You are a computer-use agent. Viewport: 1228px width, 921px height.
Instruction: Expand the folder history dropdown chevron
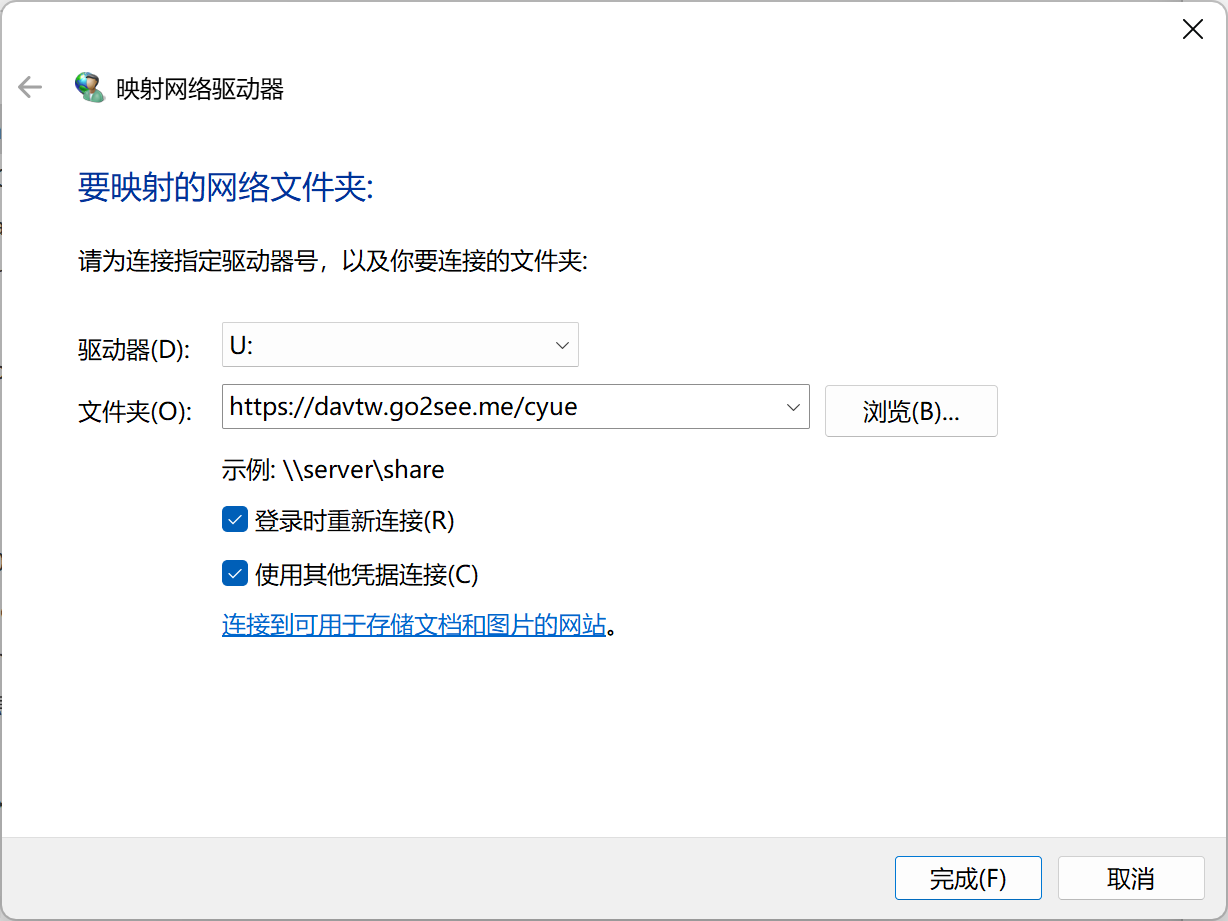pyautogui.click(x=793, y=407)
